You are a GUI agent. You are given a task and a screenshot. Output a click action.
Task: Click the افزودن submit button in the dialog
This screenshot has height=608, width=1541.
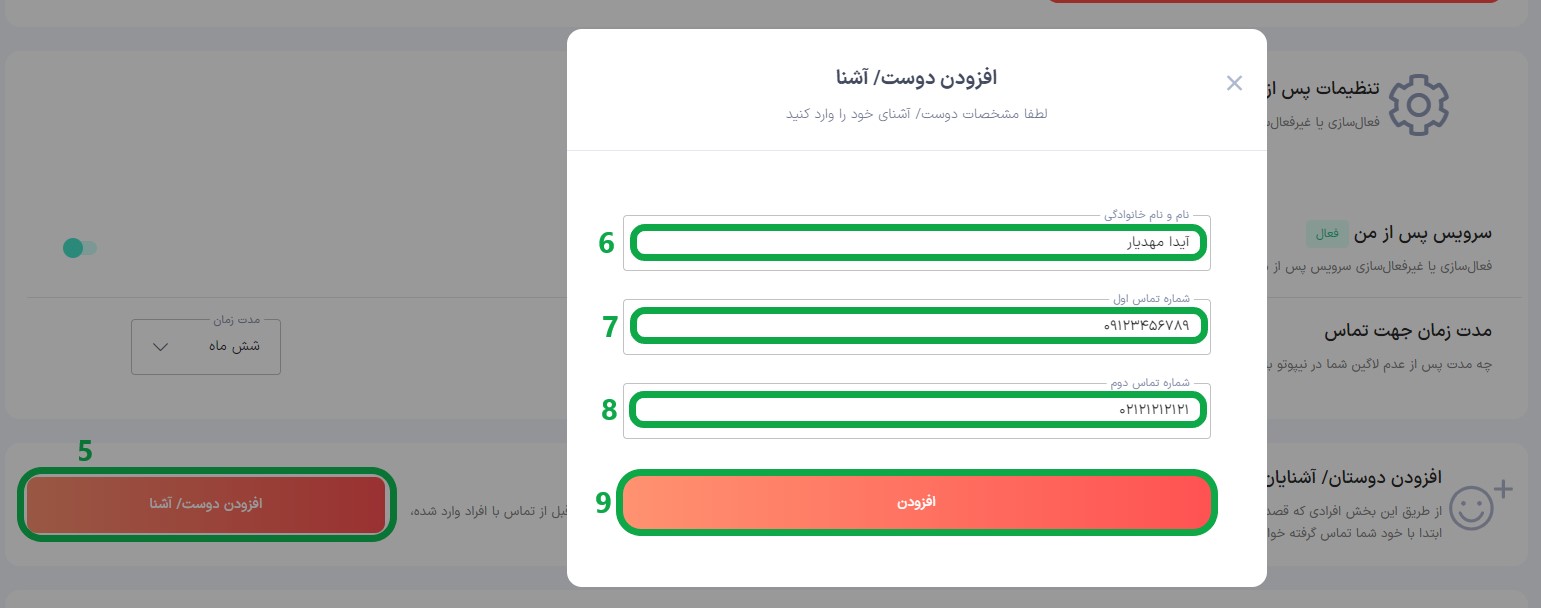(917, 502)
